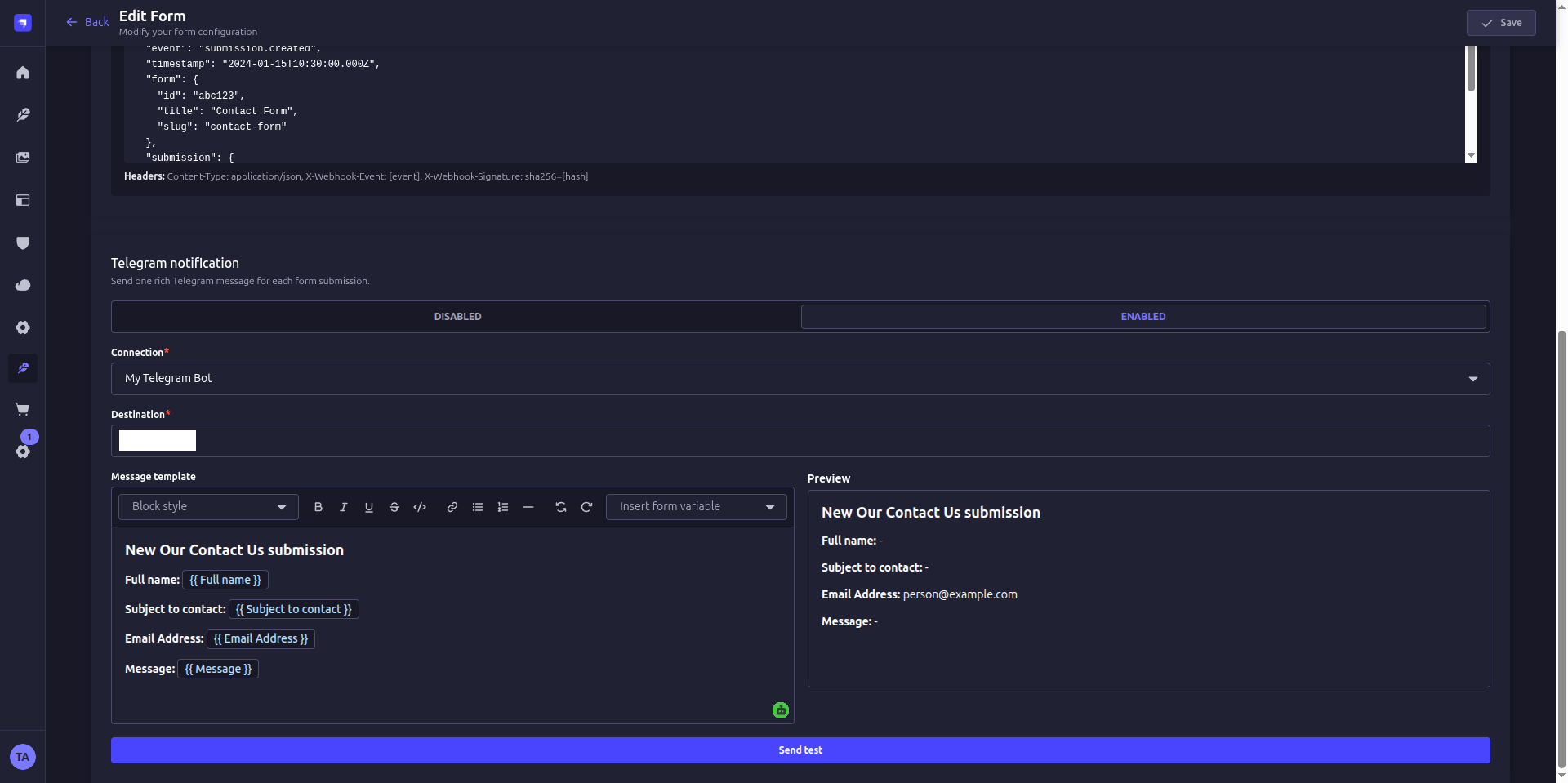The image size is (1568, 783).
Task: Toggle italic formatting in message template
Action: pos(344,507)
